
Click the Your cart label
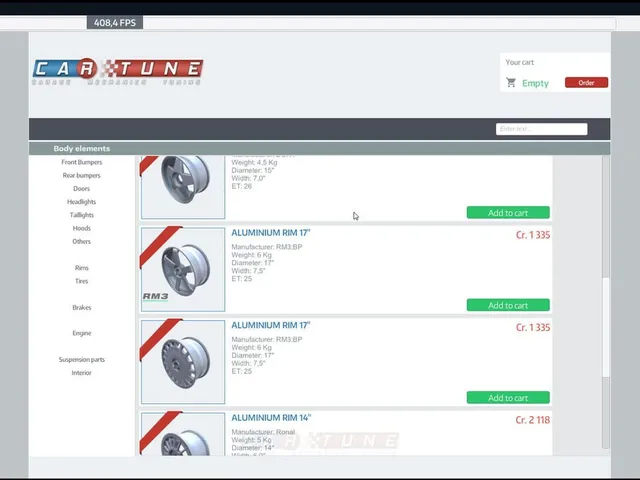(x=520, y=62)
